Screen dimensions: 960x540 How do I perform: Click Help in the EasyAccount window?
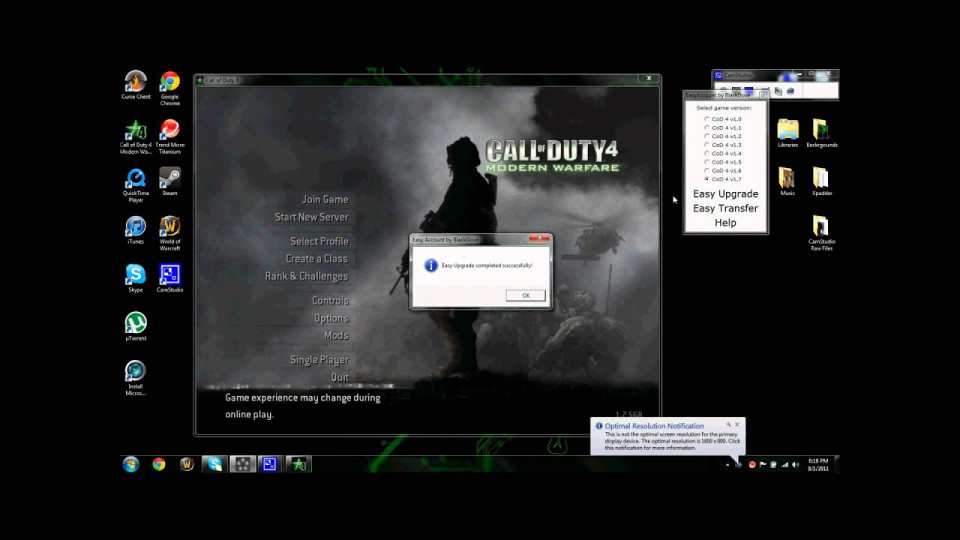point(726,223)
